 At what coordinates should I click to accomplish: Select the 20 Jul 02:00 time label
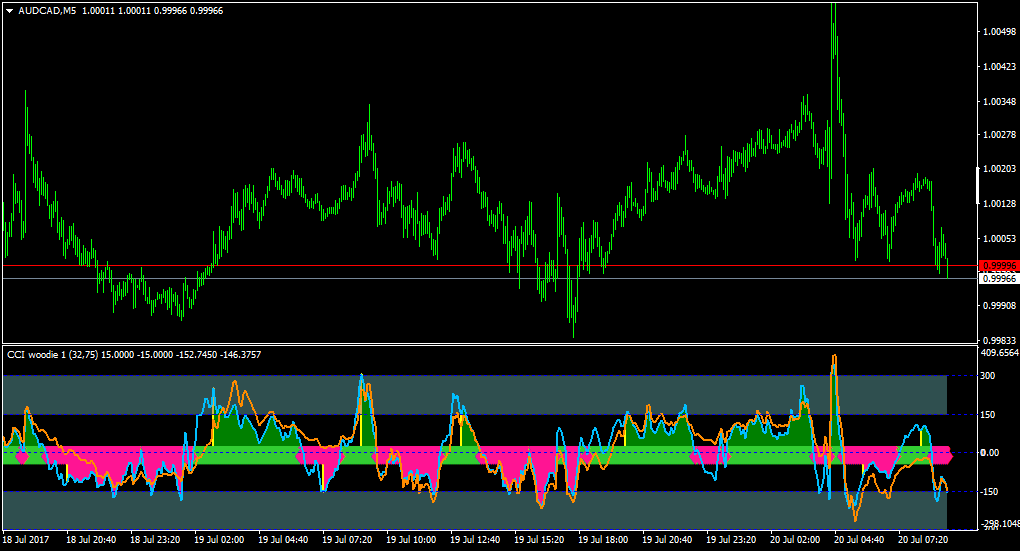coord(796,540)
